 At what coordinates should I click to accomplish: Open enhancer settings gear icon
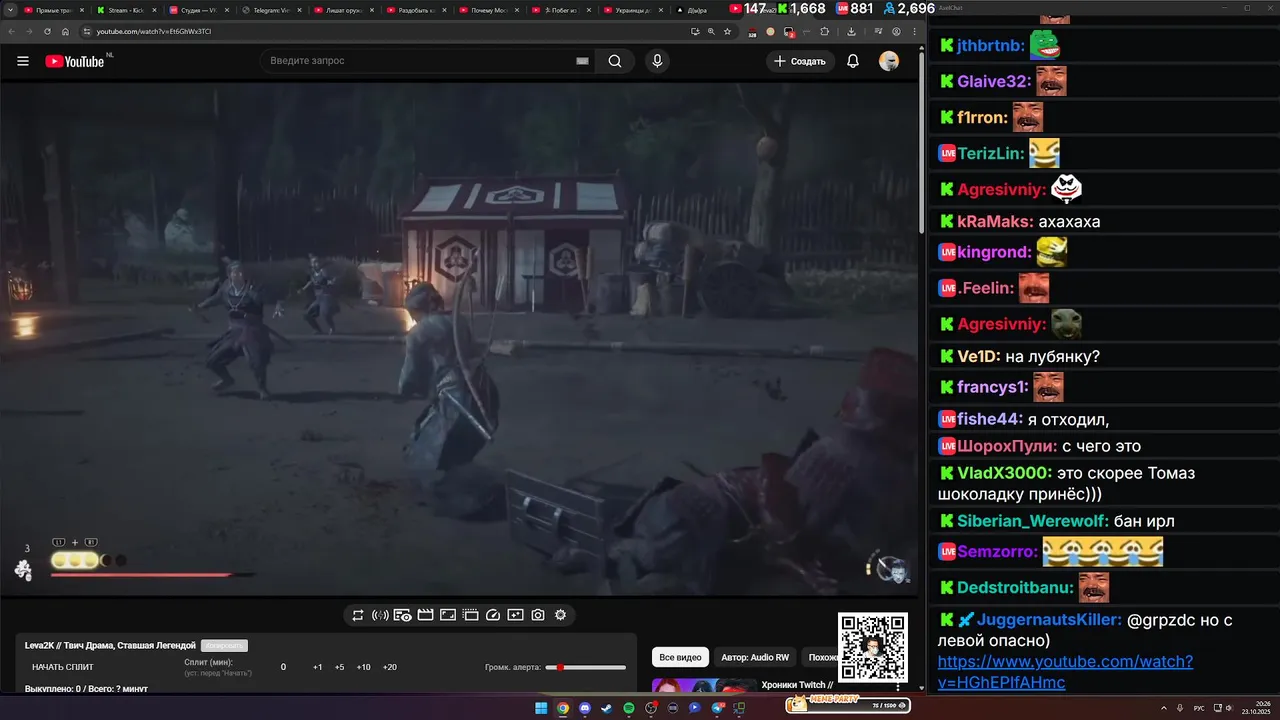[x=560, y=615]
